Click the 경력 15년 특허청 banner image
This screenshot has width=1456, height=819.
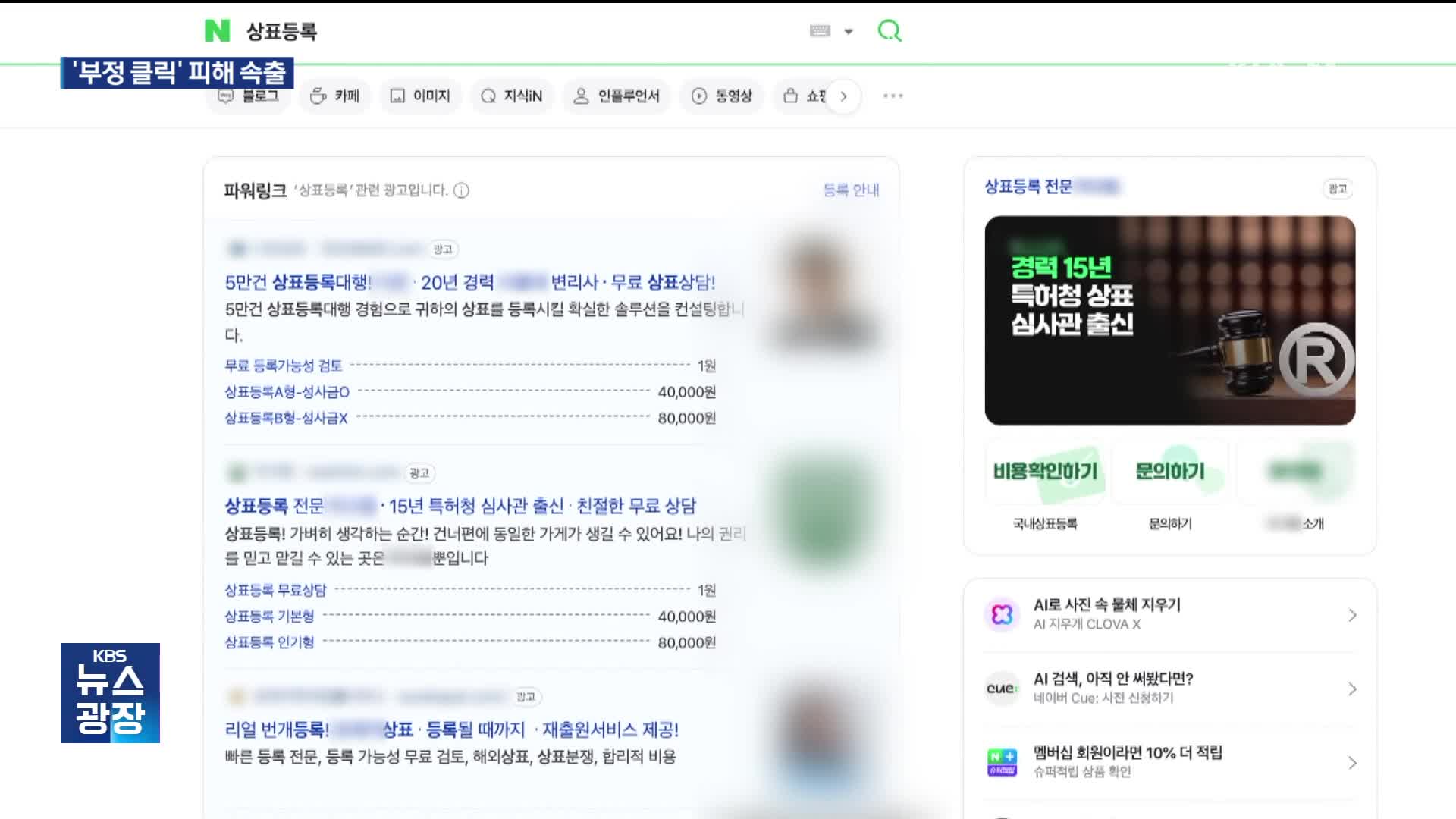pos(1170,320)
